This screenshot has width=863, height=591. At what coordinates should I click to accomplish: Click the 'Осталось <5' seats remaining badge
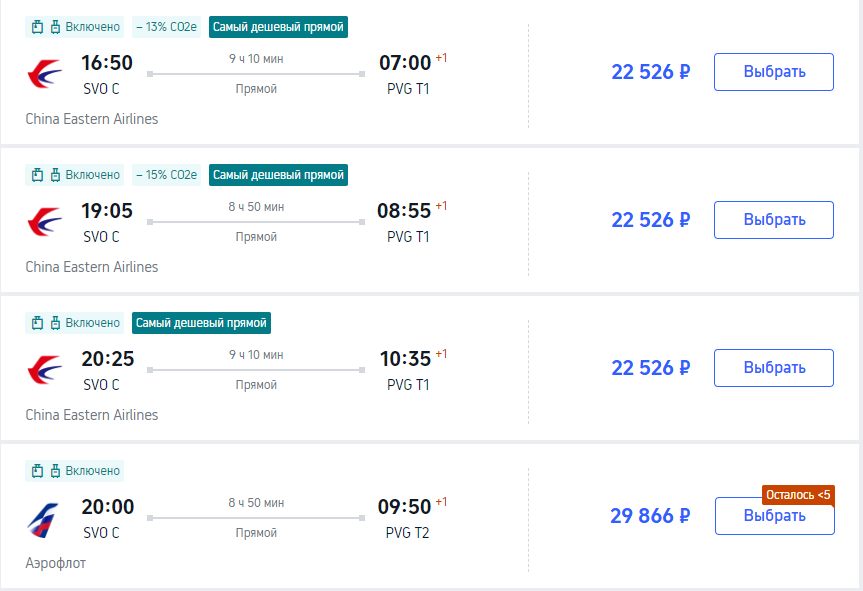(798, 495)
